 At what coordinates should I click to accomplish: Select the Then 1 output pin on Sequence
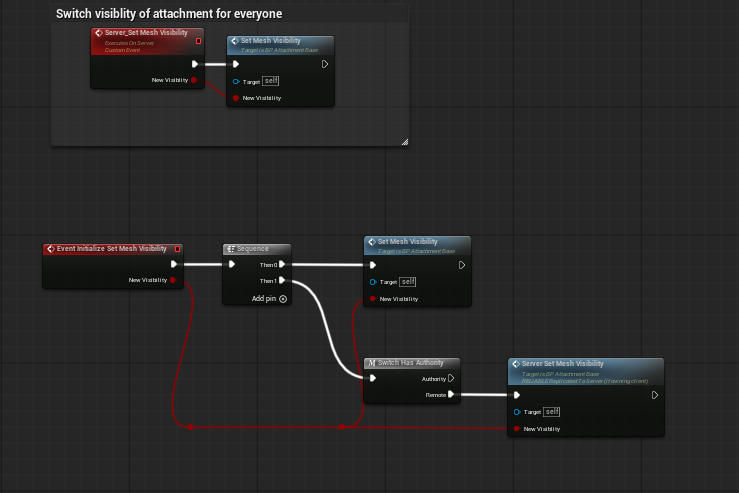[x=282, y=281]
